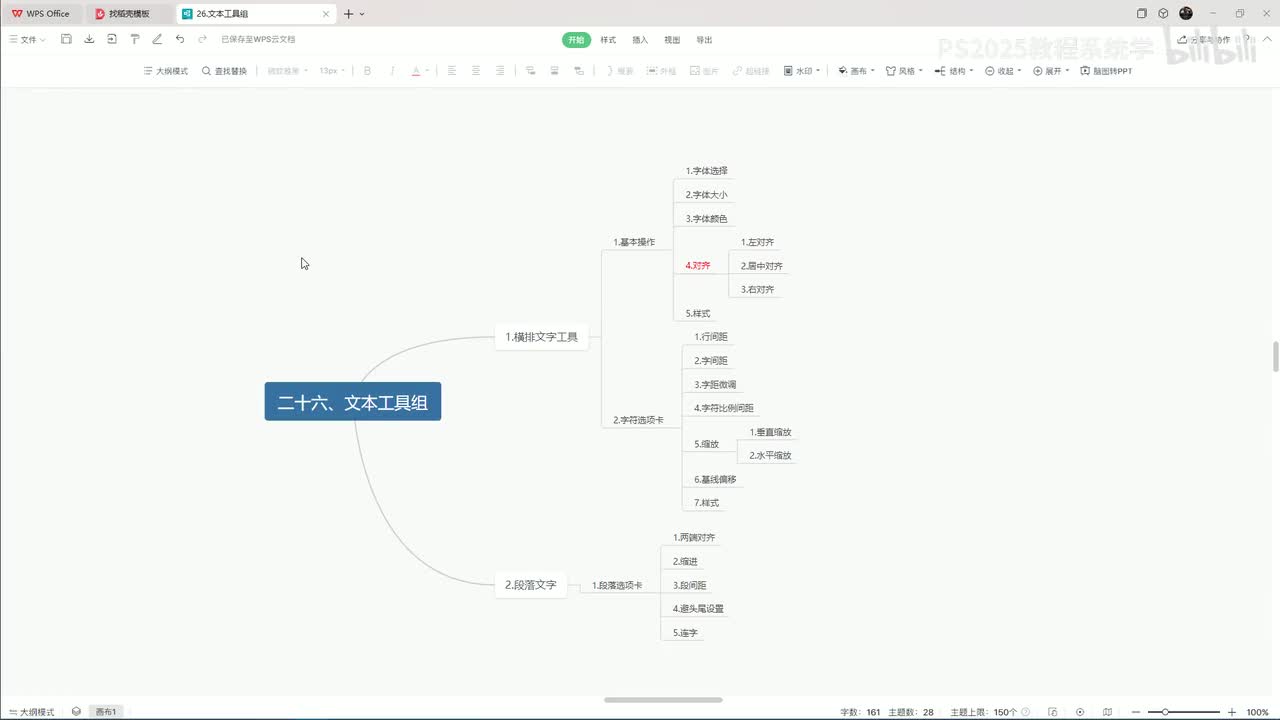The width and height of the screenshot is (1280, 720).
Task: Open the layers icon in status bar
Action: 76,712
